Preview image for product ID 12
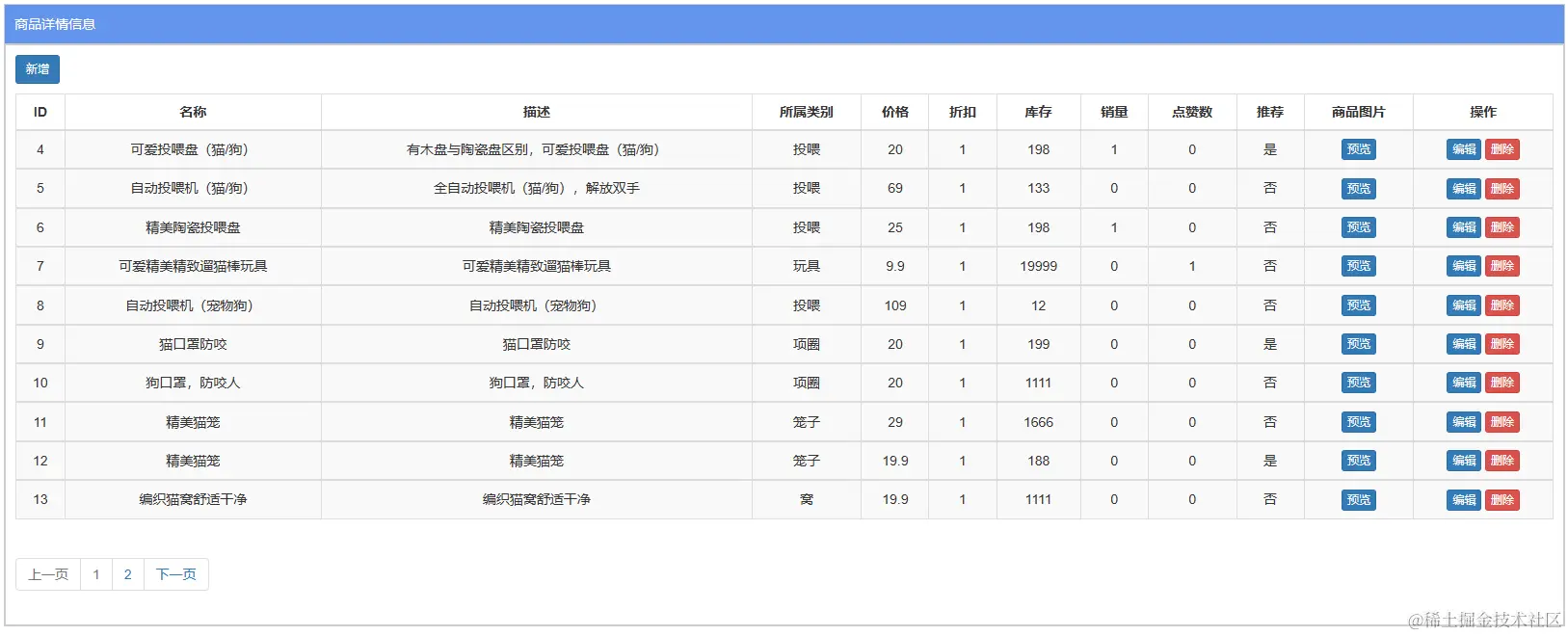Screen dimensions: 1568x636 (x=1358, y=461)
